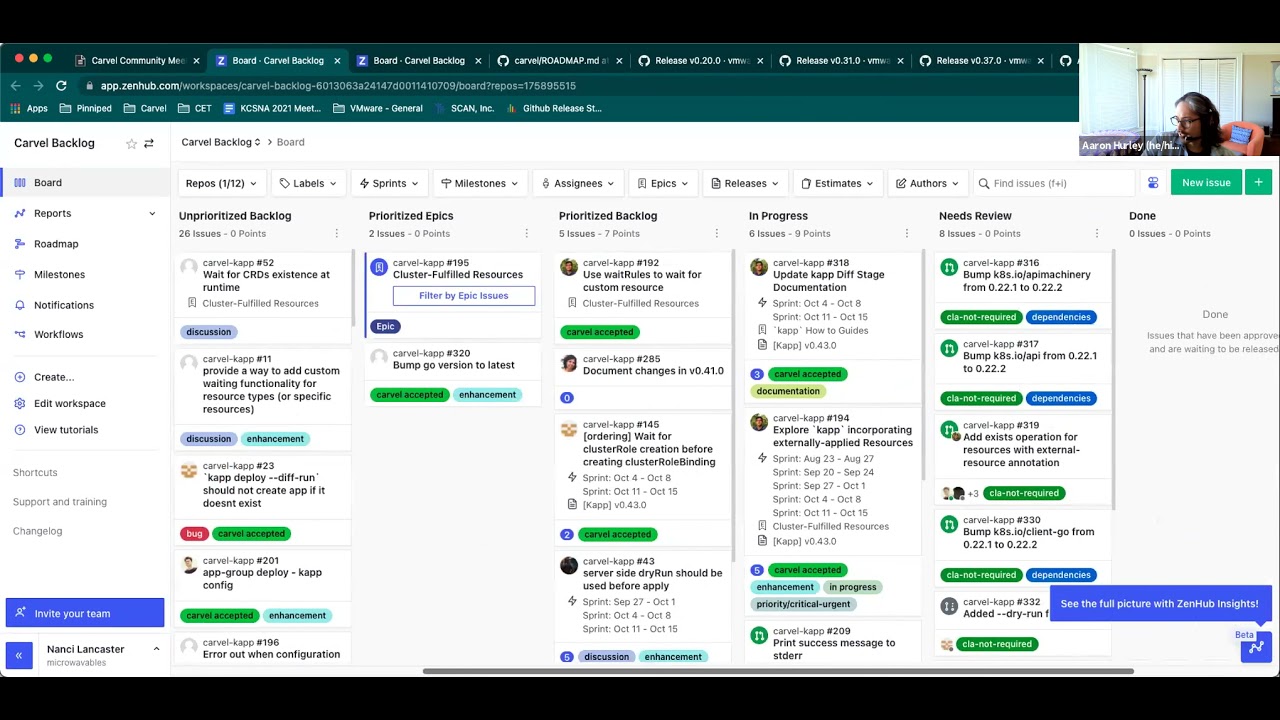The width and height of the screenshot is (1280, 720).
Task: Open Support and training link
Action: pos(60,502)
